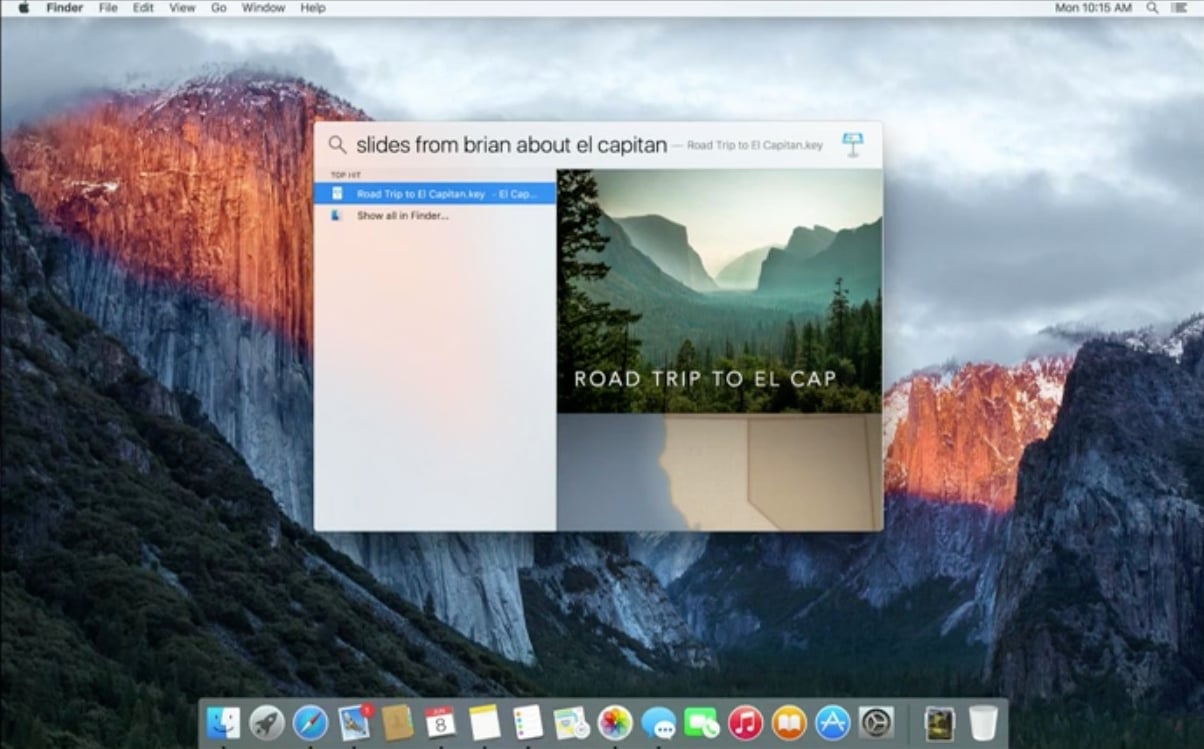This screenshot has width=1204, height=749.
Task: Open the Help menu
Action: coord(313,7)
